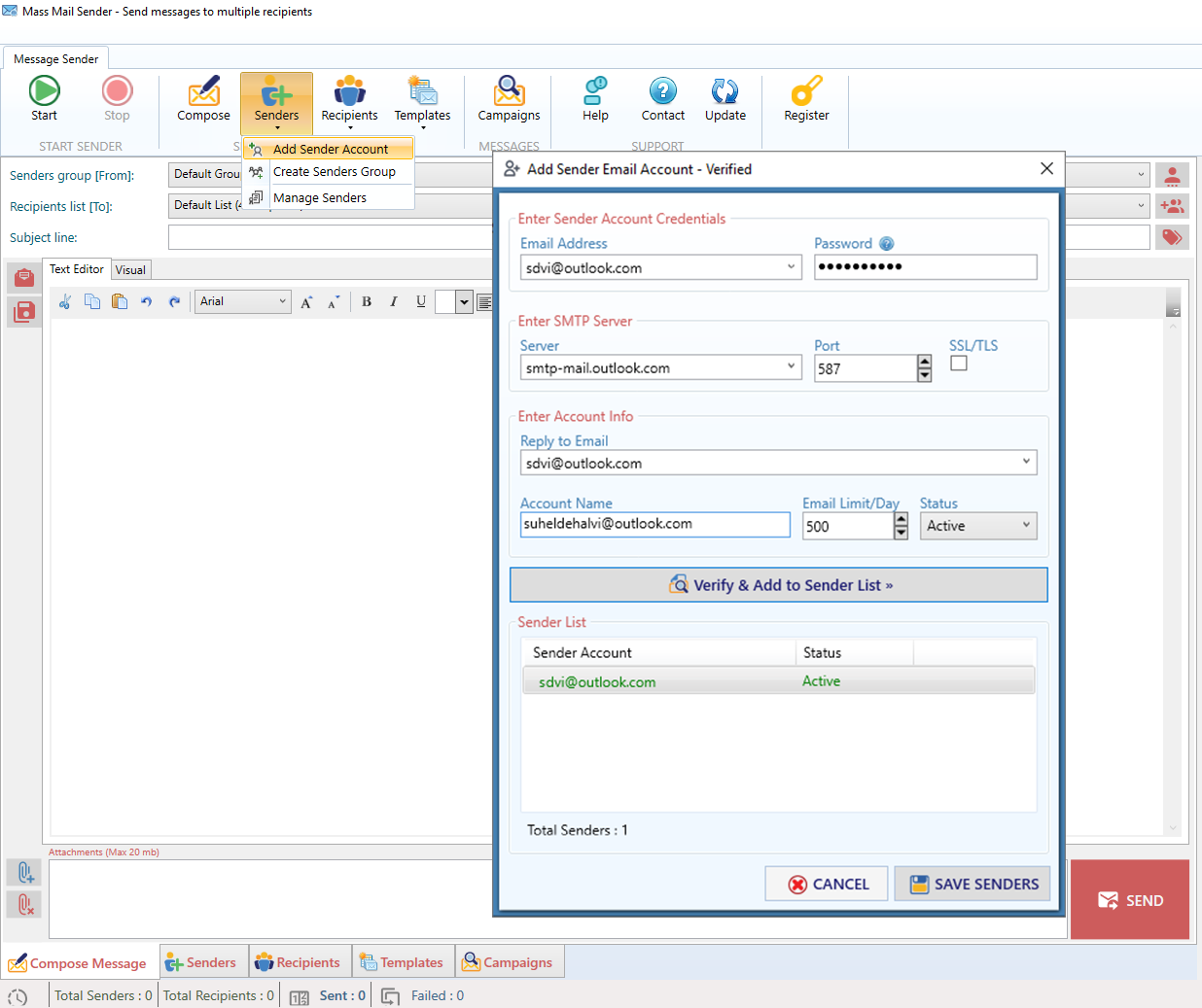Screen dimensions: 1202x1008
Task: Click the CANCEL button
Action: 827,884
